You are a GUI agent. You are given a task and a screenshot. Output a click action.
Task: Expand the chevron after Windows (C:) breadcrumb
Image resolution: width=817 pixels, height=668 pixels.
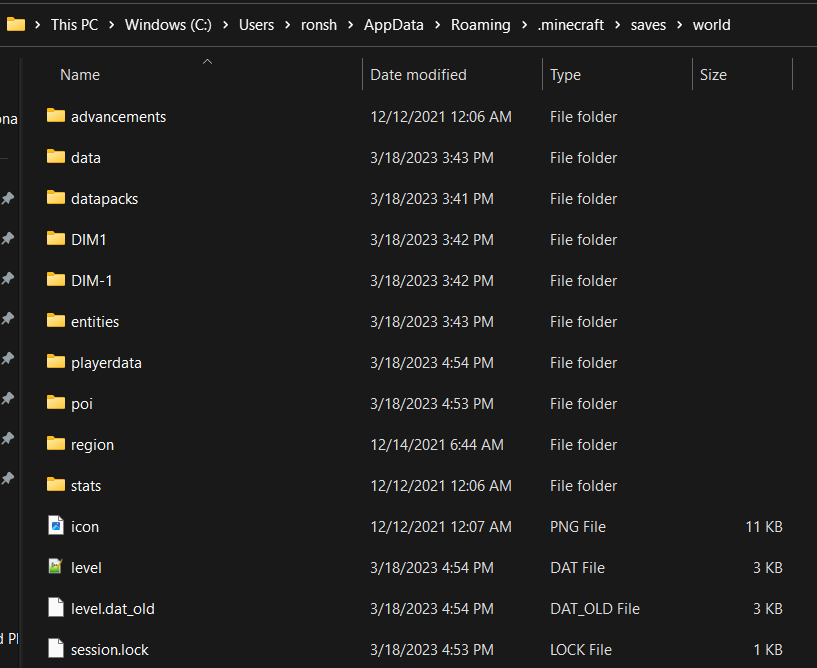click(x=225, y=25)
